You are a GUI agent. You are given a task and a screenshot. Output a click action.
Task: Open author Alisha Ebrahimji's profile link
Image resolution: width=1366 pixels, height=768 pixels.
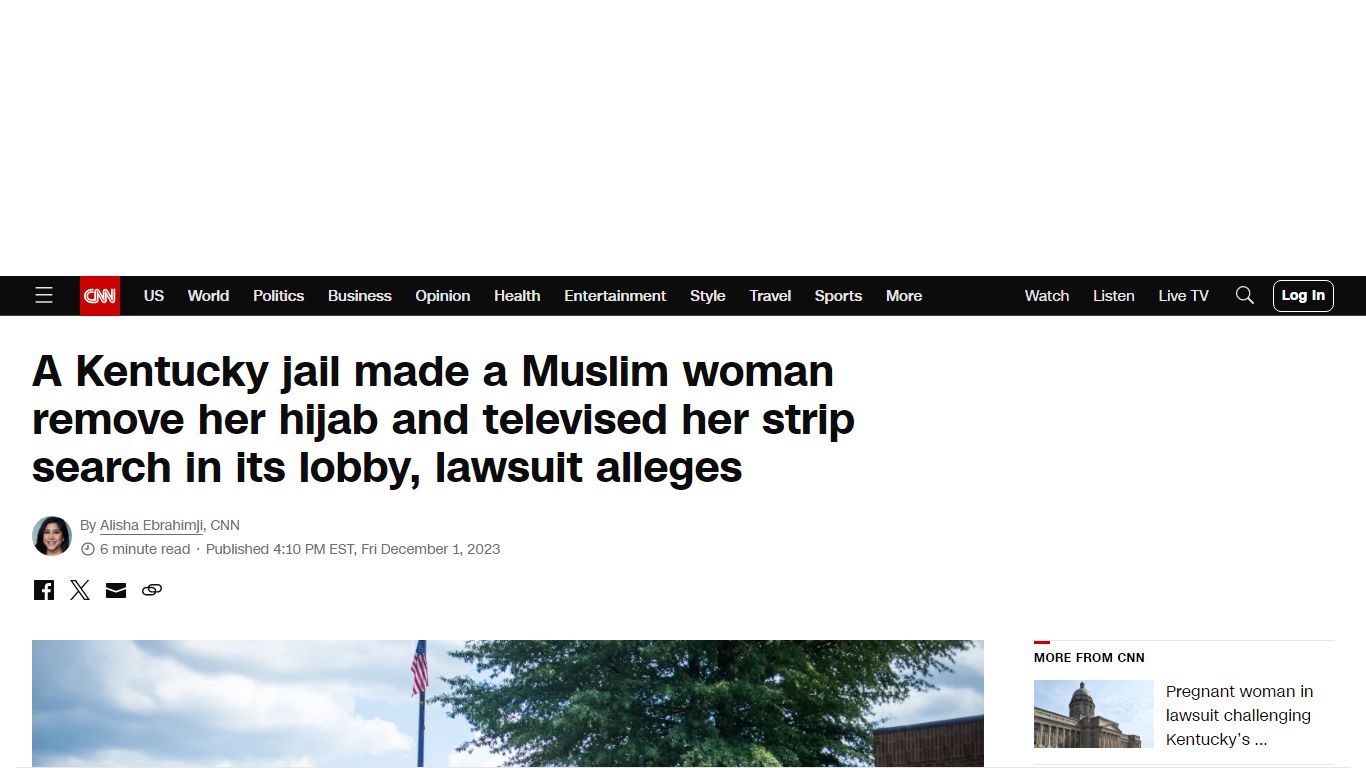tap(152, 525)
